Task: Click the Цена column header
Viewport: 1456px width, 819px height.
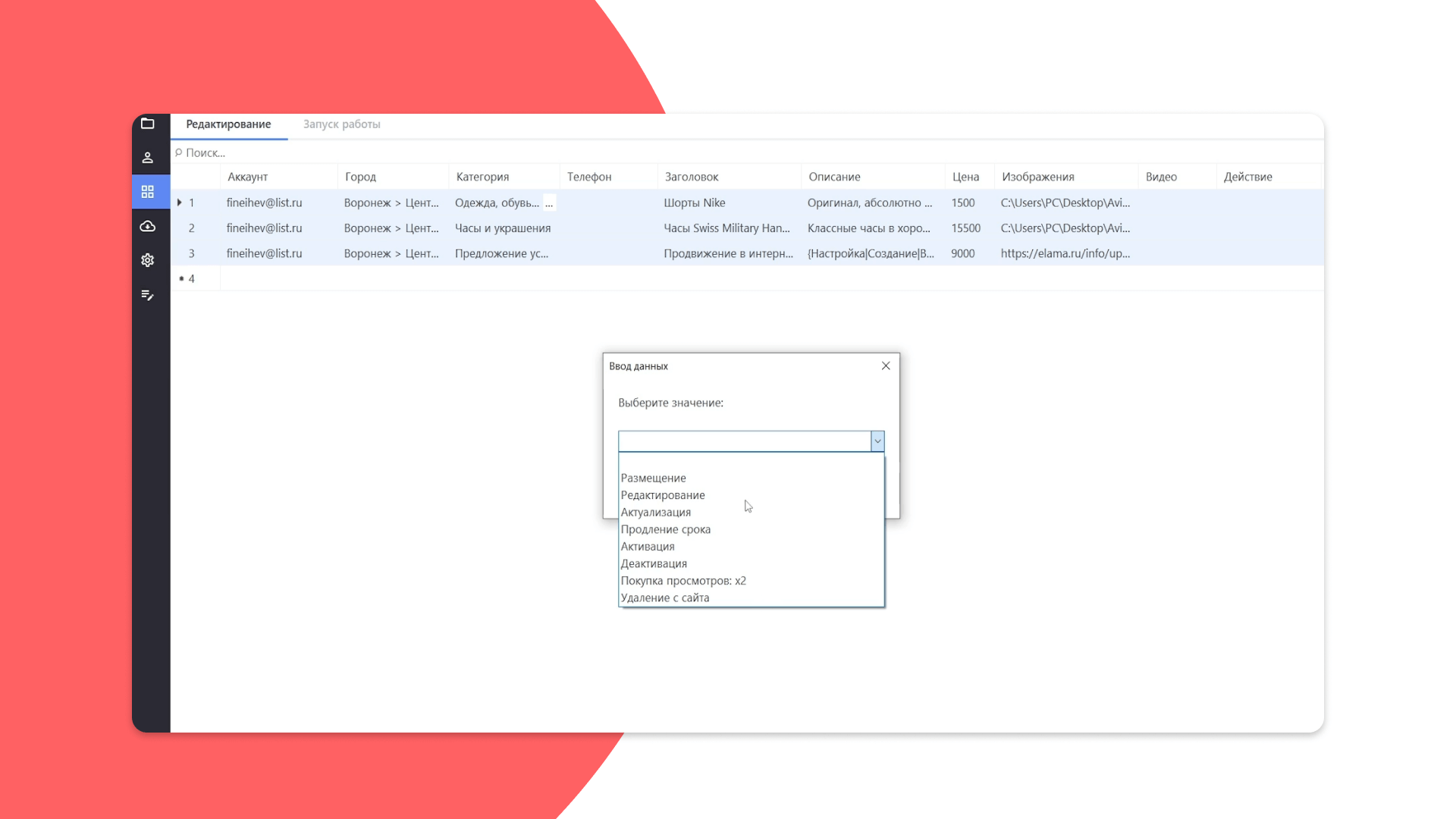Action: coord(965,177)
